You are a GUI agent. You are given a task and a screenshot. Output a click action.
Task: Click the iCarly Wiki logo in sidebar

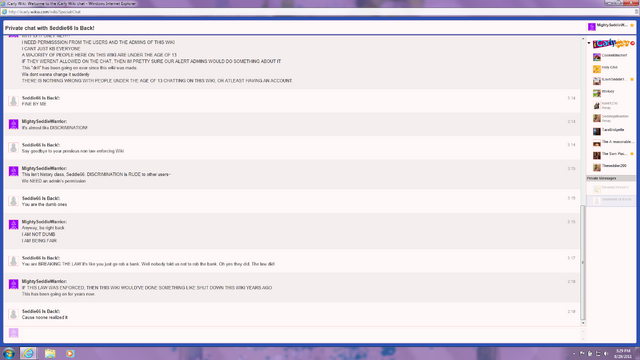click(x=611, y=43)
